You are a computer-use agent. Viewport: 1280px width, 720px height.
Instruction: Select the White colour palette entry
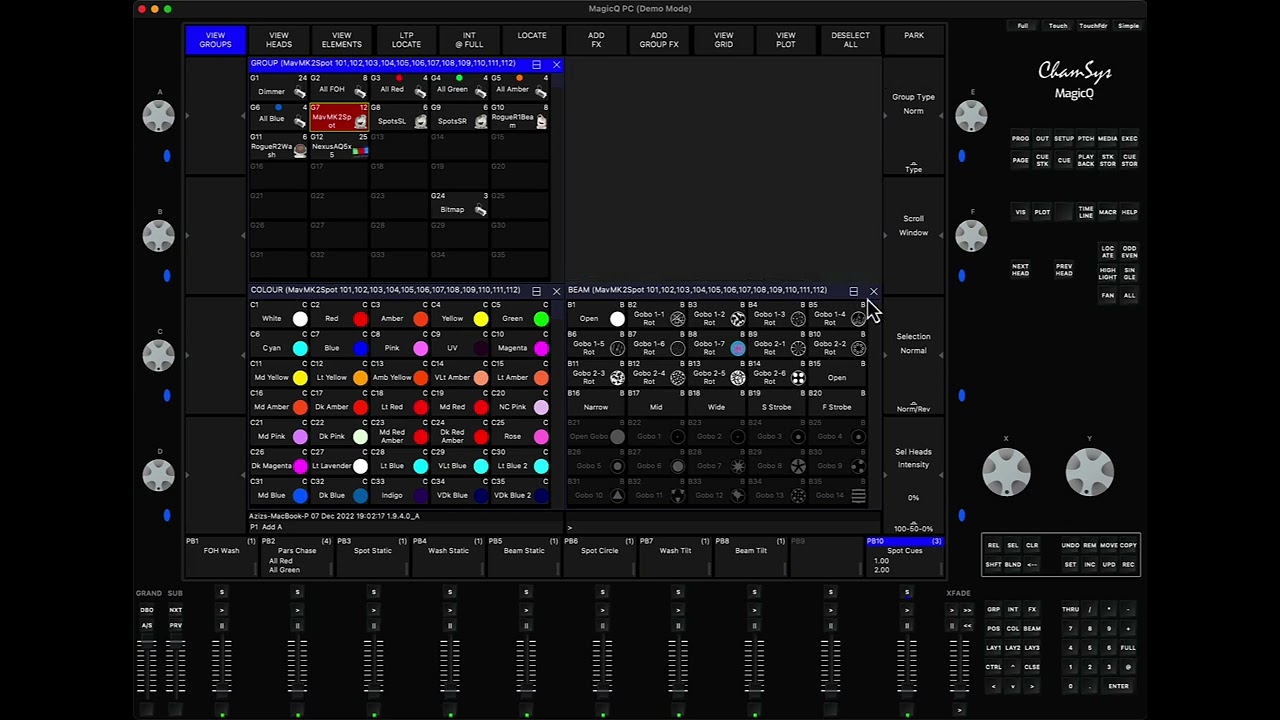[x=279, y=315]
